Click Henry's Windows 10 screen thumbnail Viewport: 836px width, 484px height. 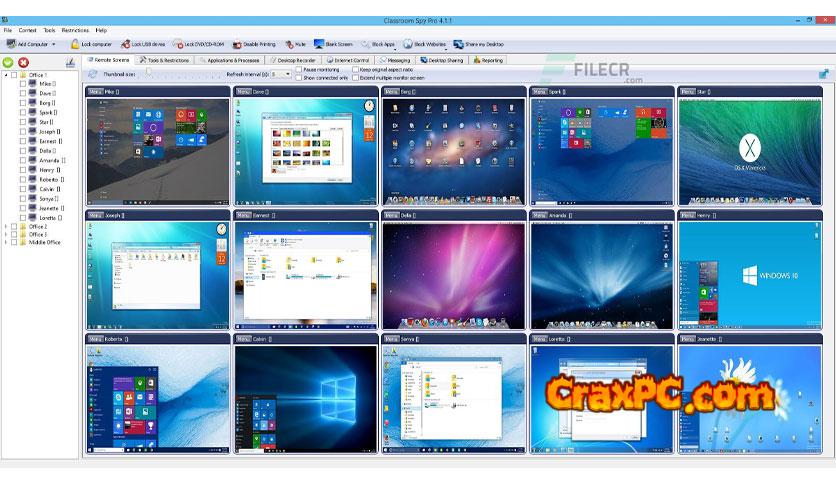tap(750, 276)
